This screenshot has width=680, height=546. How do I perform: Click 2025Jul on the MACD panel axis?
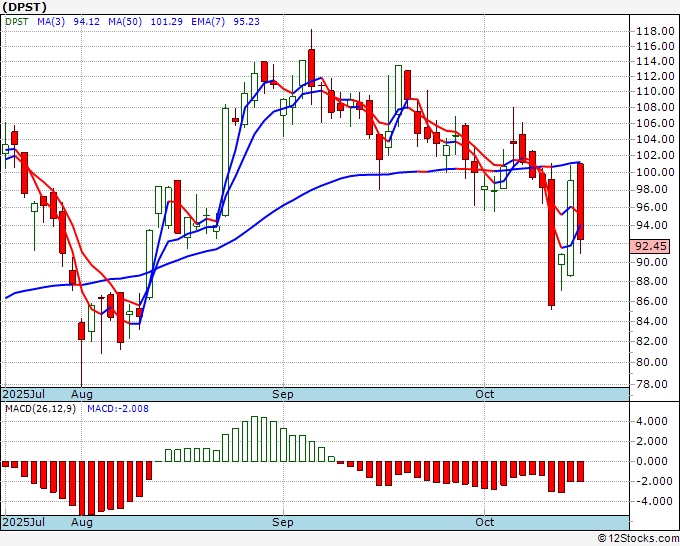point(23,522)
